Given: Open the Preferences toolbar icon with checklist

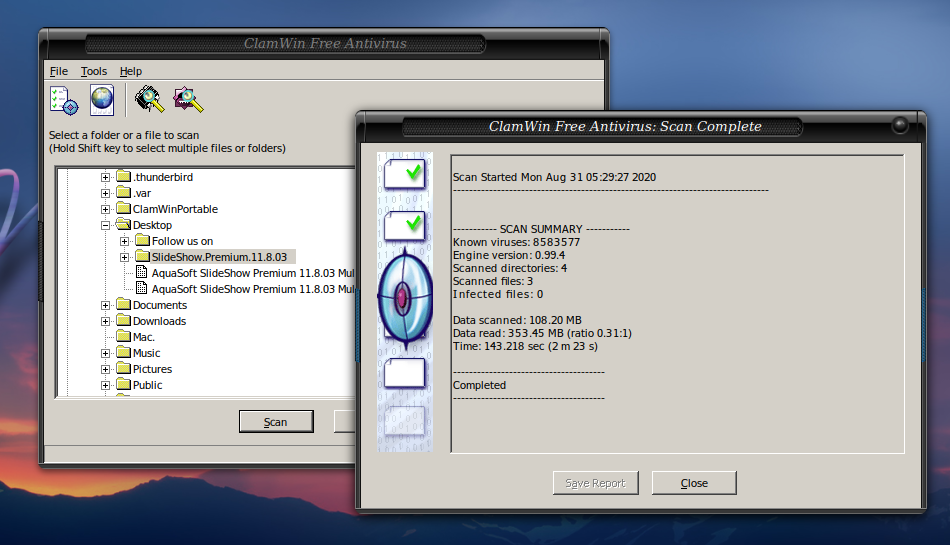Looking at the screenshot, I should pyautogui.click(x=64, y=100).
